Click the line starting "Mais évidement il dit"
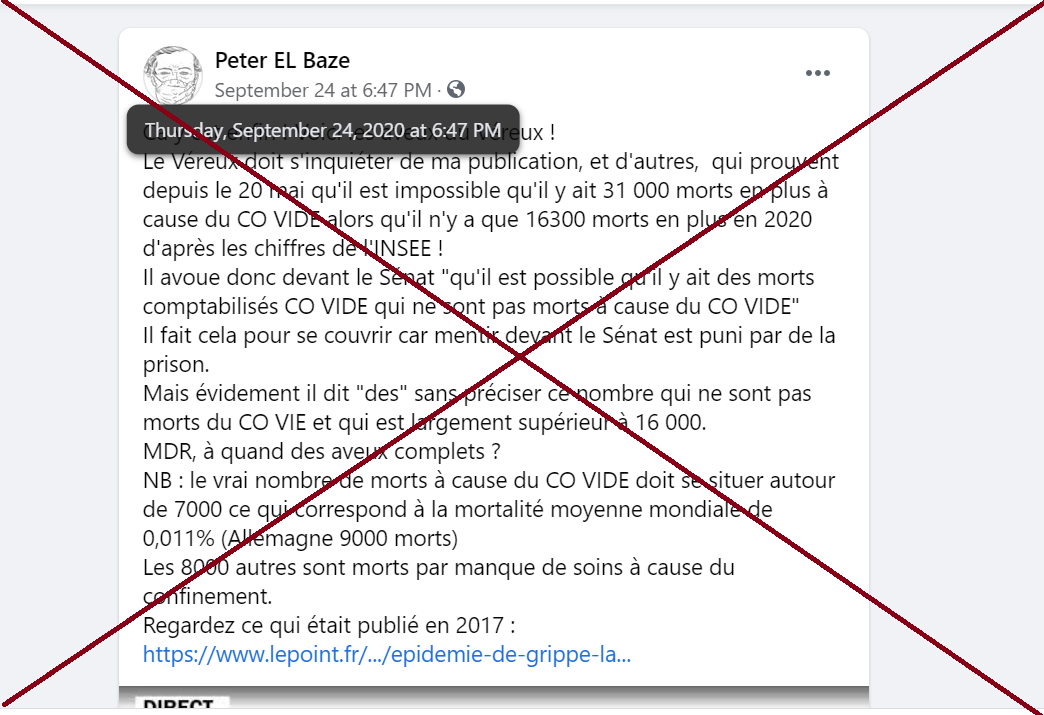Image resolution: width=1044 pixels, height=715 pixels. click(477, 393)
